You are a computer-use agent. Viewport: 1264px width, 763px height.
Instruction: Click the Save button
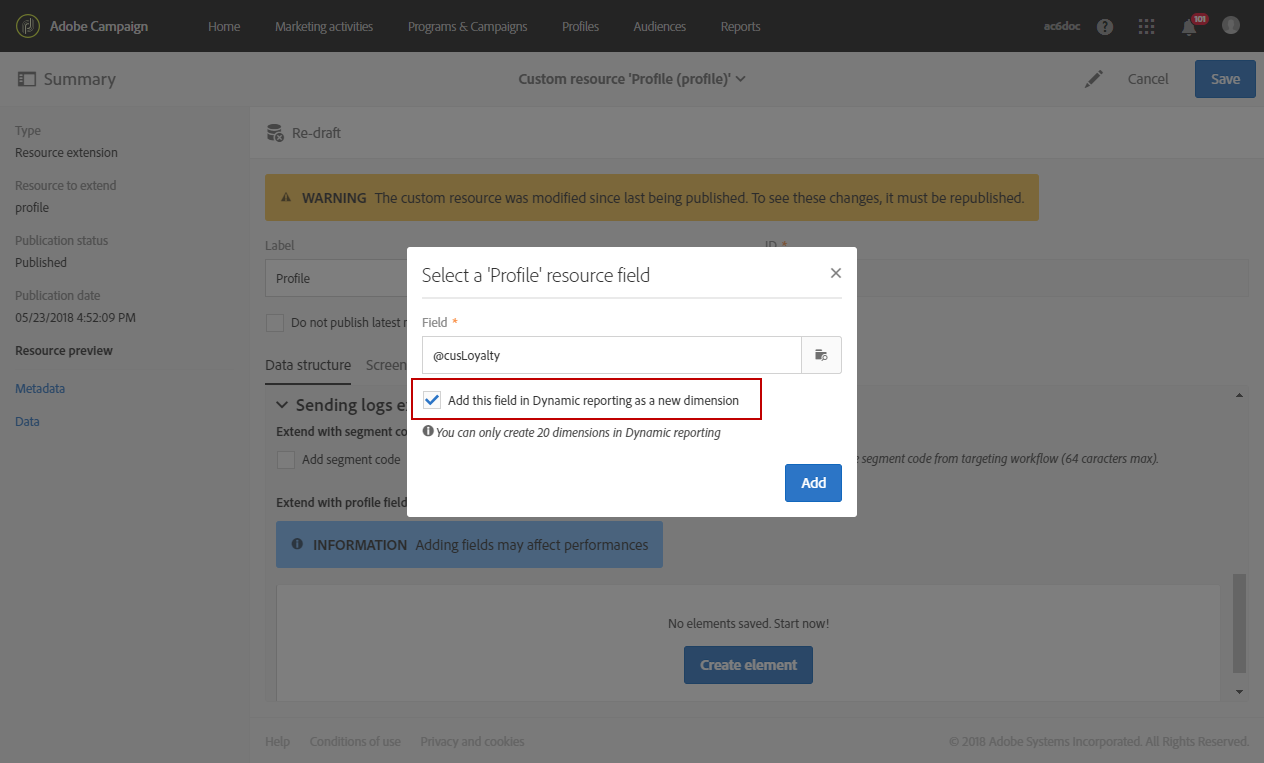(x=1225, y=79)
